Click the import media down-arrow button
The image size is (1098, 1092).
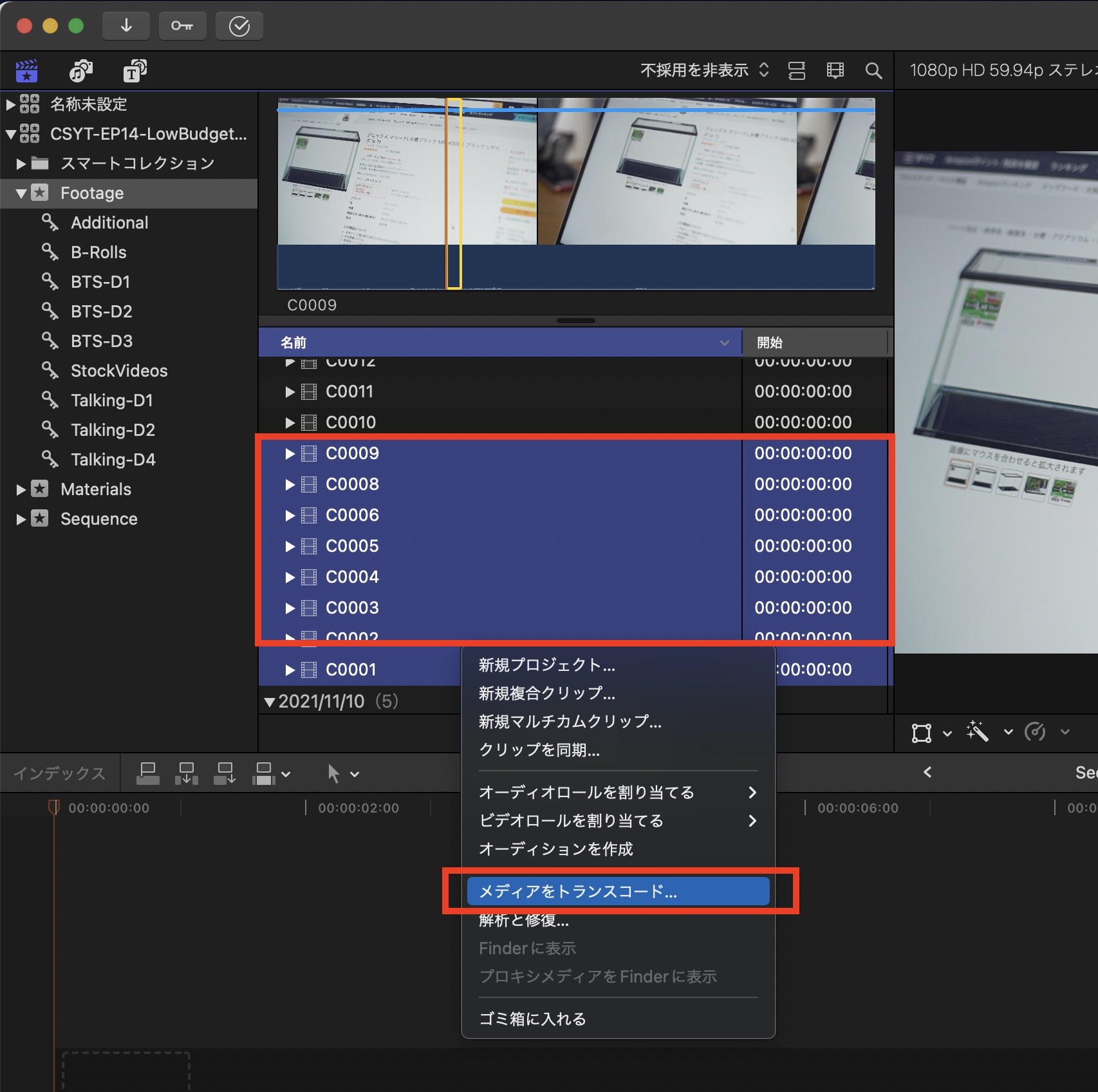click(126, 26)
